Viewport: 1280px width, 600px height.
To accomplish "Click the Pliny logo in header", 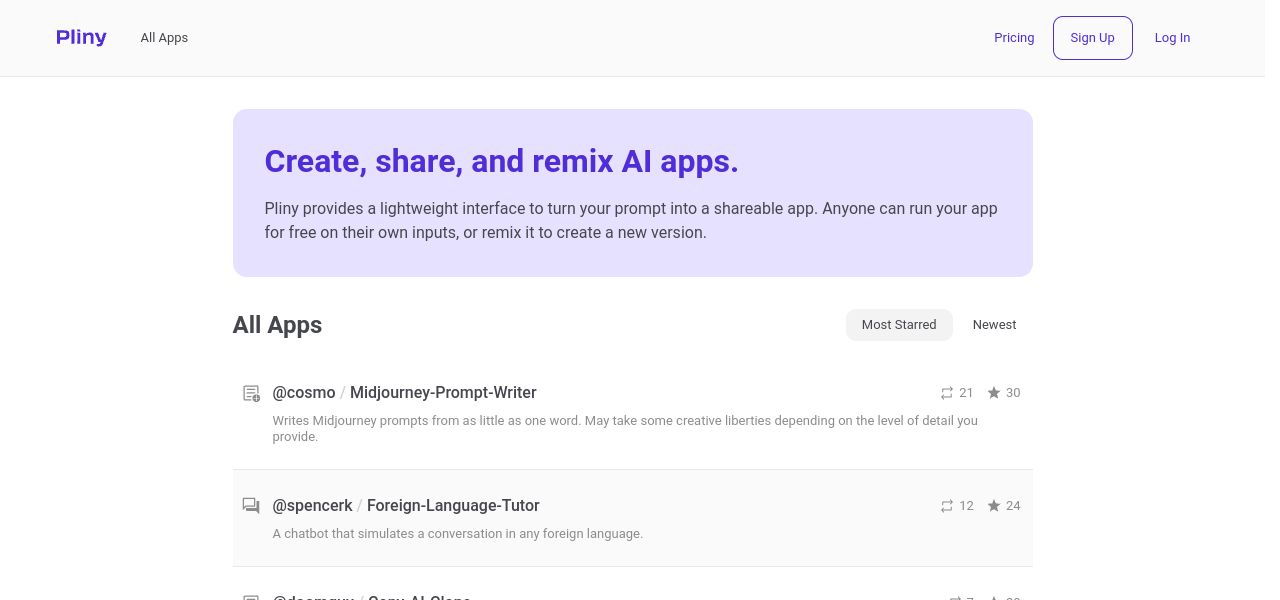I will coord(81,37).
